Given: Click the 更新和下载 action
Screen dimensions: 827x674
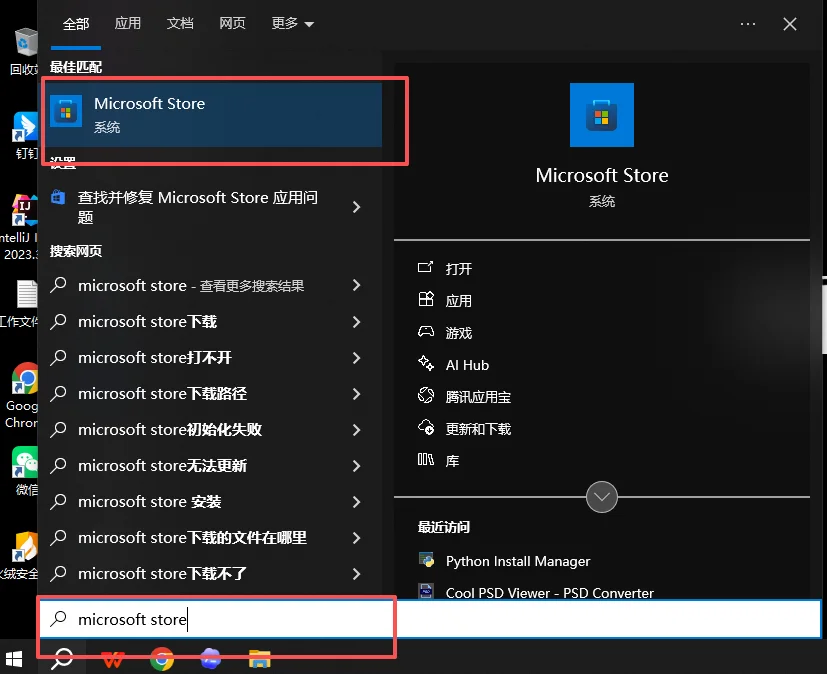Looking at the screenshot, I should [478, 429].
